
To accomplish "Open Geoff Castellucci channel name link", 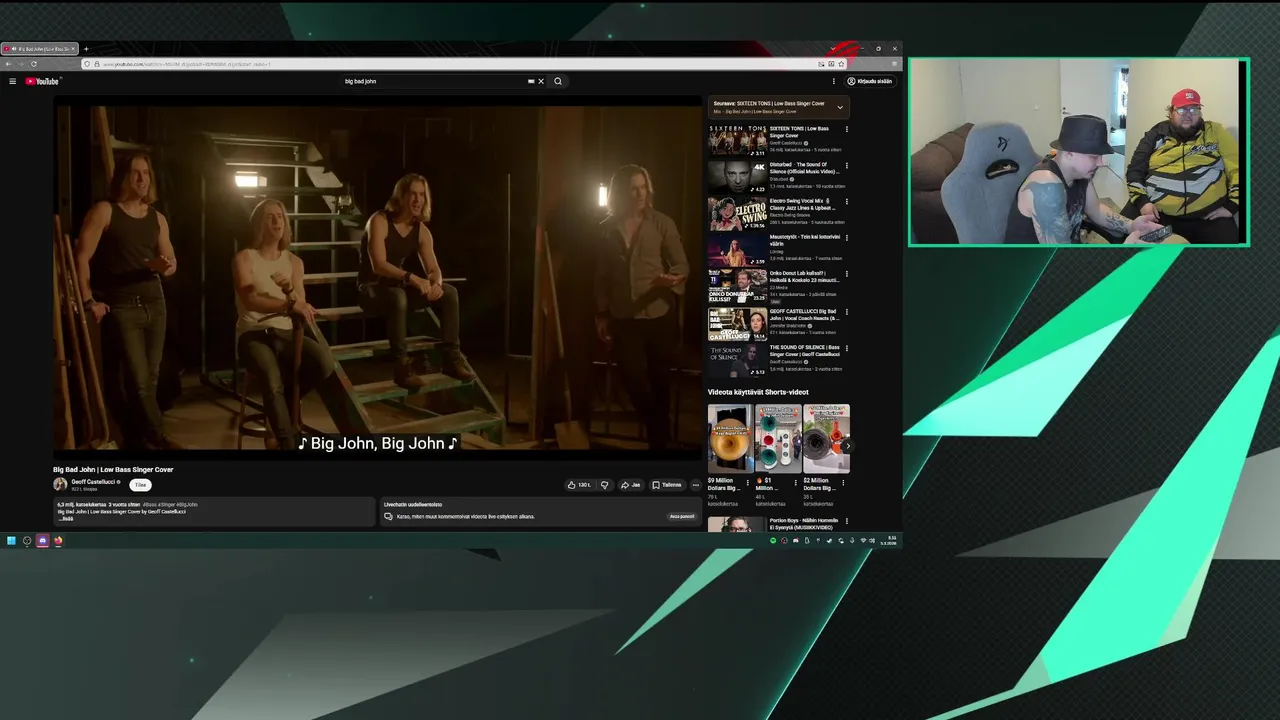I will [93, 481].
